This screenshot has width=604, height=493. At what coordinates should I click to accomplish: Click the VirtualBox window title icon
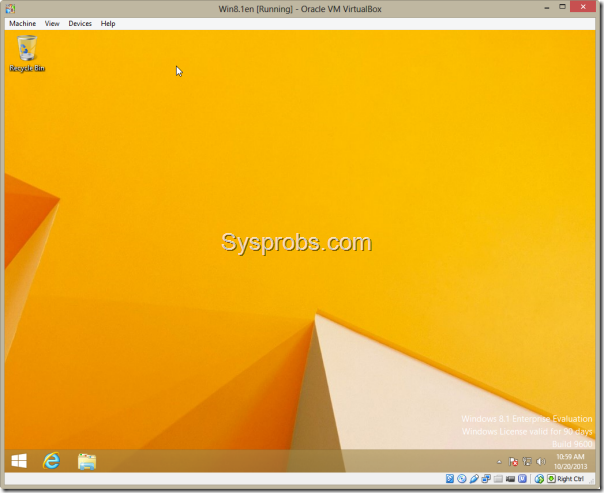click(10, 8)
